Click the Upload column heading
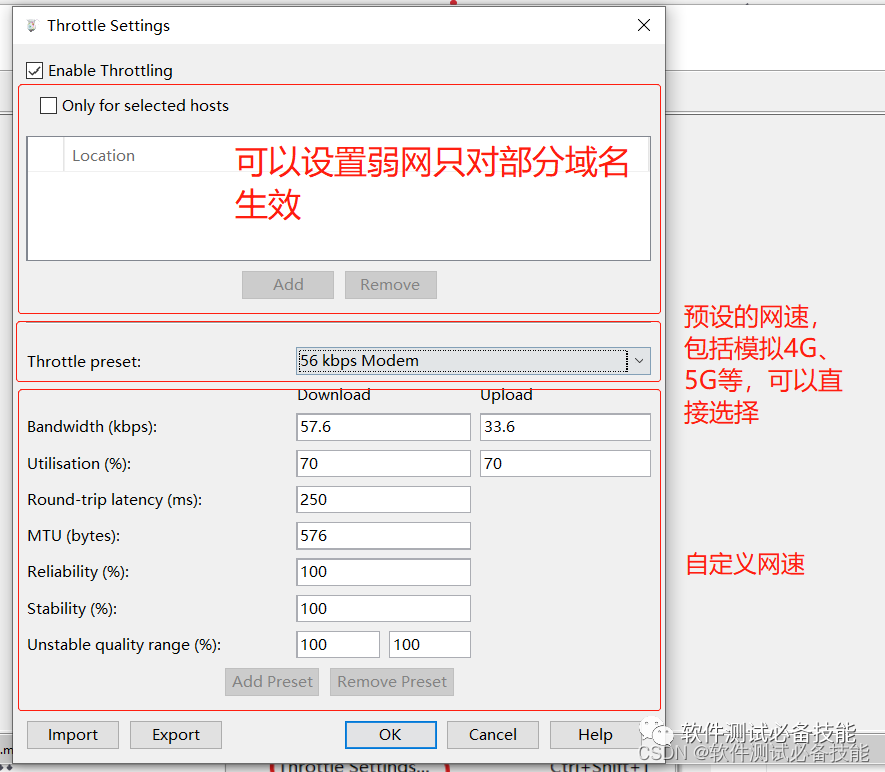885x772 pixels. [x=506, y=394]
